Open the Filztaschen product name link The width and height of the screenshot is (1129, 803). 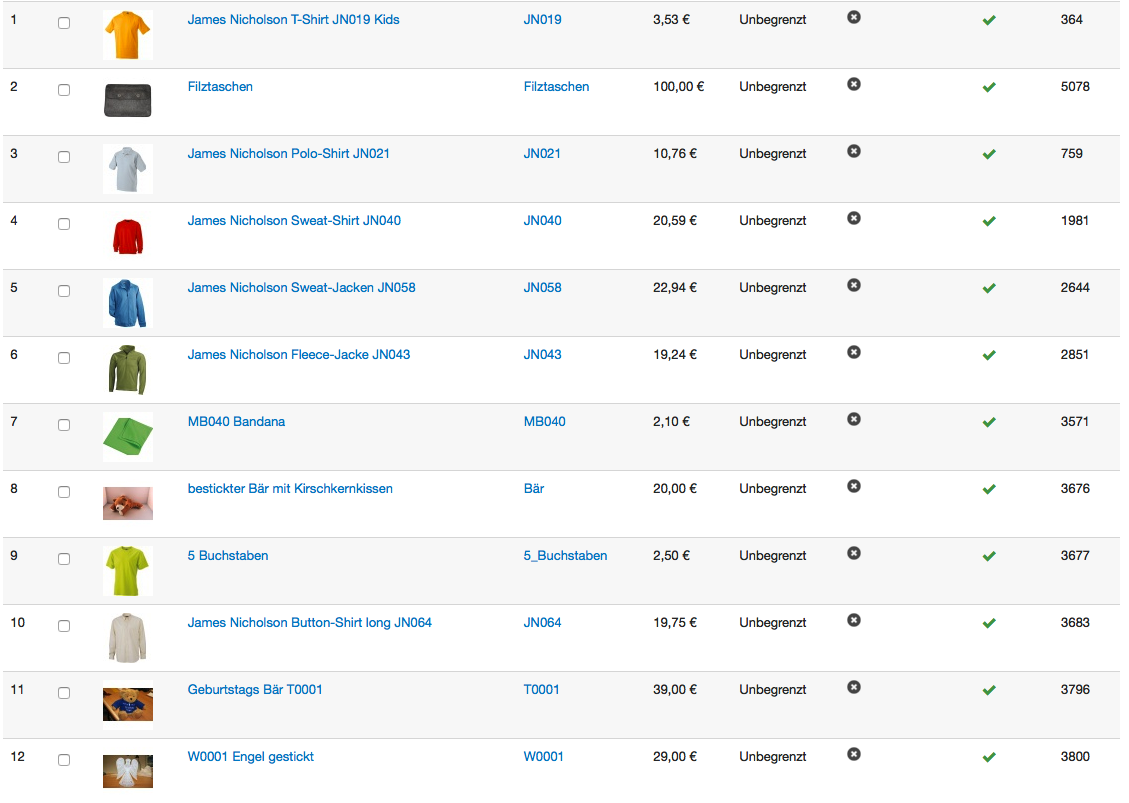point(220,86)
